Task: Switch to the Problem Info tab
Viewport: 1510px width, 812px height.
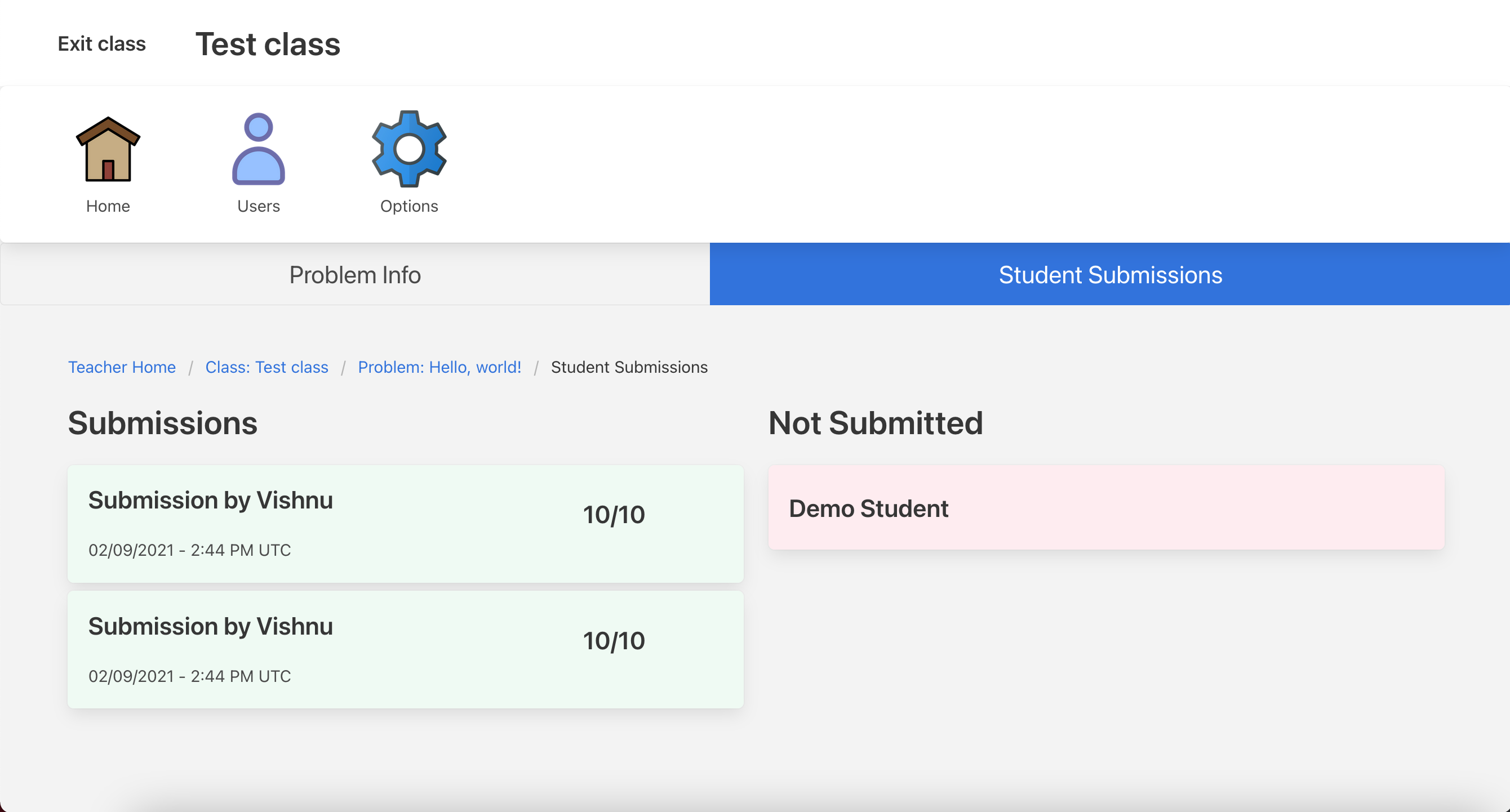Action: coord(354,275)
